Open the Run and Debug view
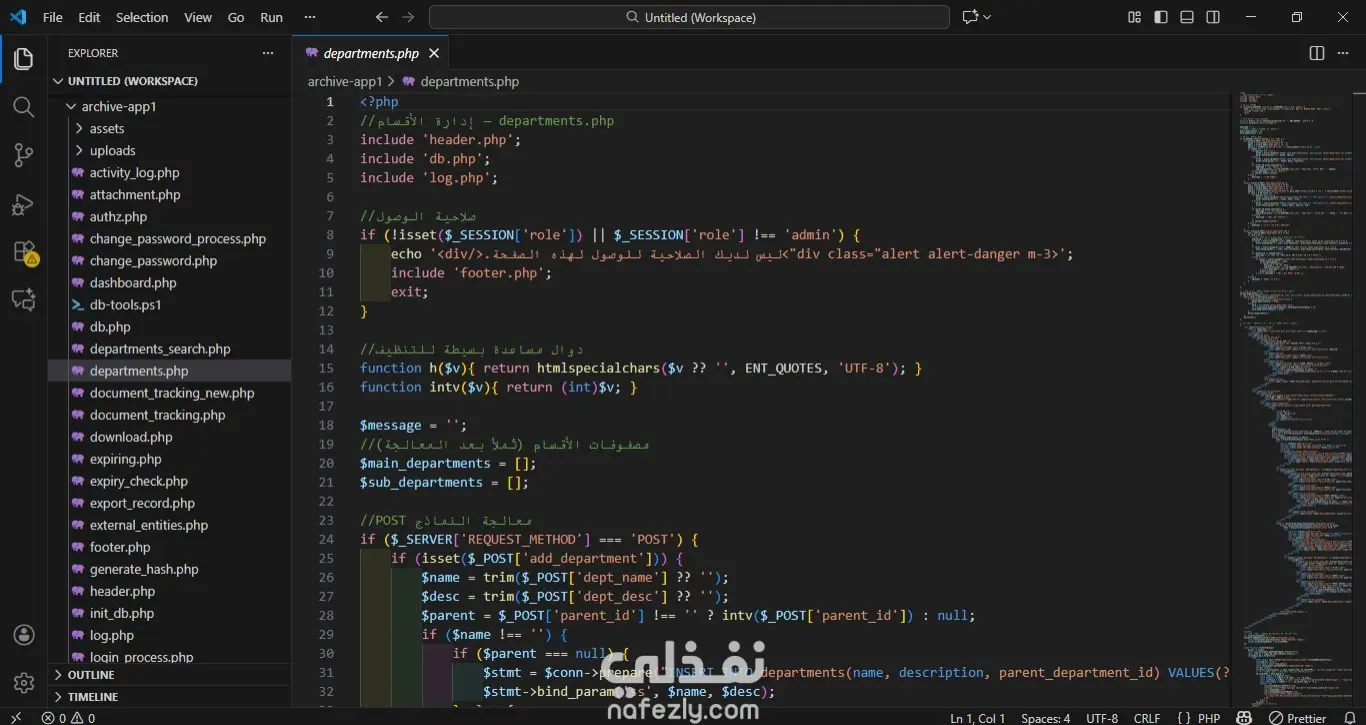Image resolution: width=1366 pixels, height=725 pixels. coord(23,204)
